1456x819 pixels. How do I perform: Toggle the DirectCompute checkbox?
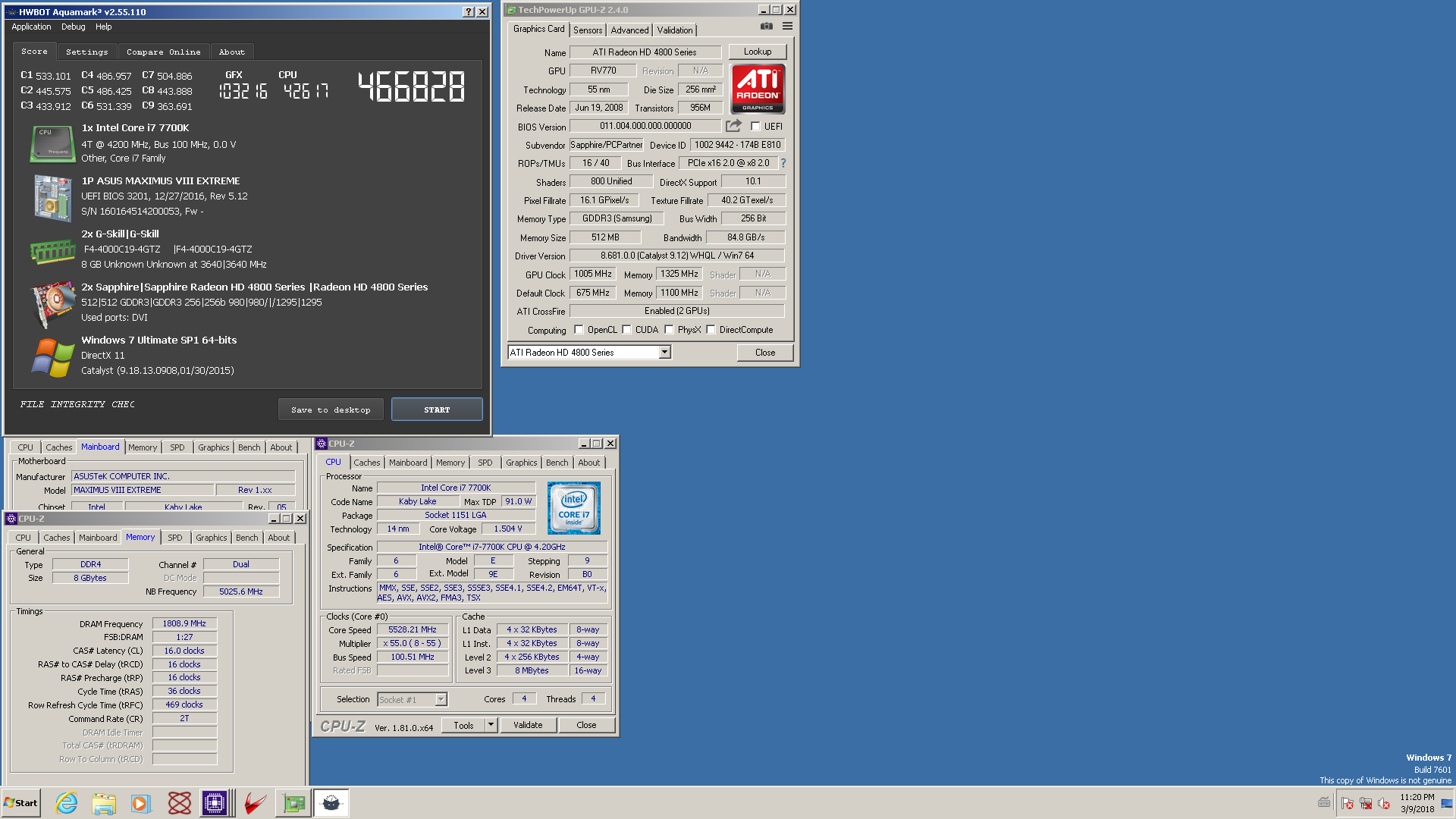711,330
